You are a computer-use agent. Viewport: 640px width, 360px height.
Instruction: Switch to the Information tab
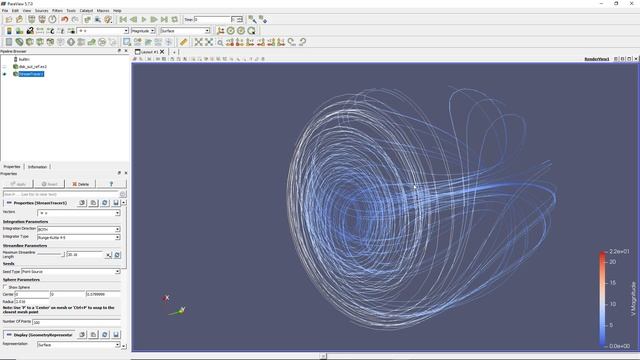point(38,167)
